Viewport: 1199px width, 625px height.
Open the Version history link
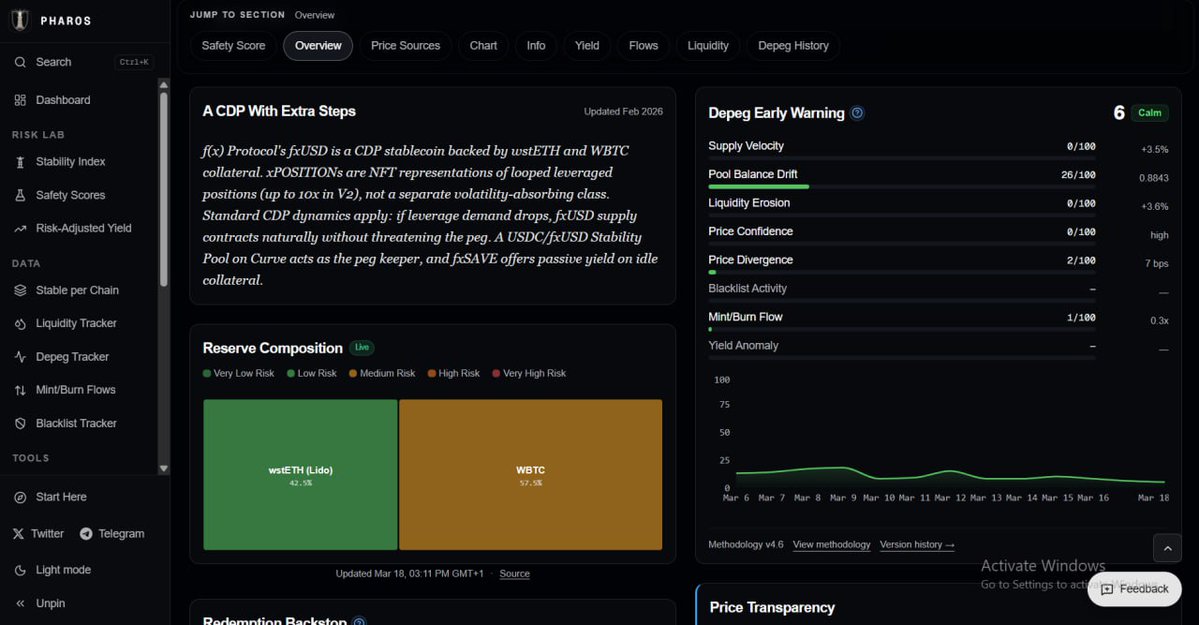[917, 545]
